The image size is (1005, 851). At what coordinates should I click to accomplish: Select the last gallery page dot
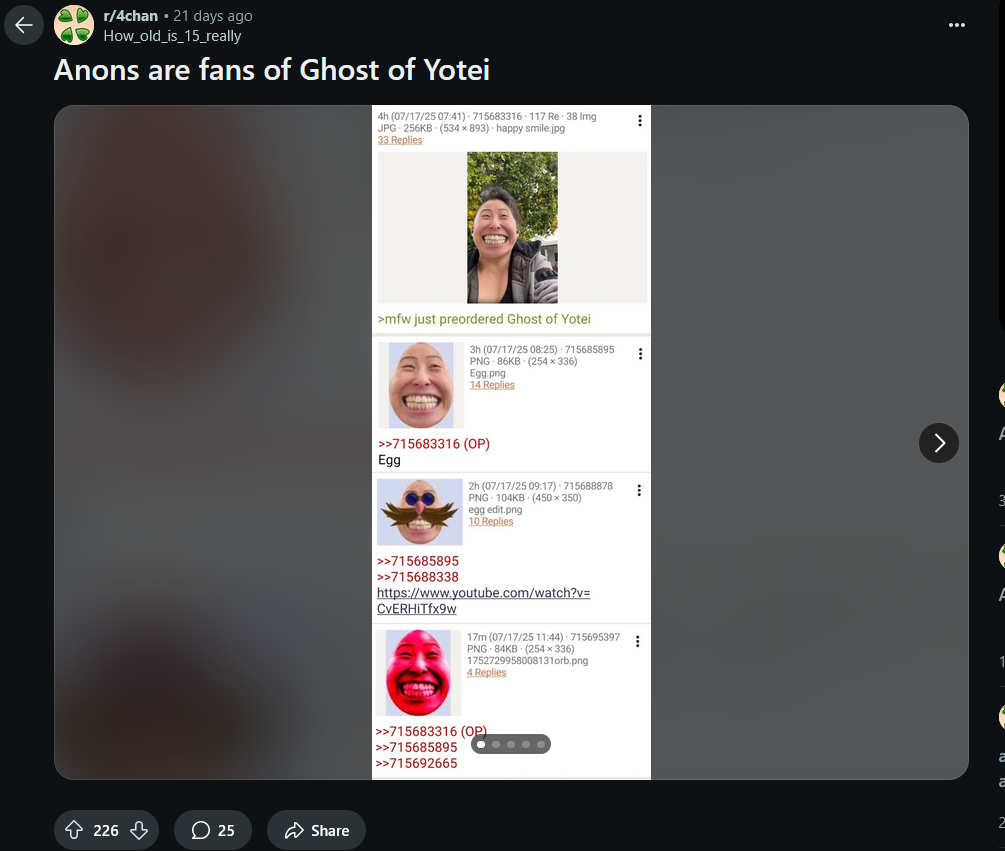[x=541, y=744]
